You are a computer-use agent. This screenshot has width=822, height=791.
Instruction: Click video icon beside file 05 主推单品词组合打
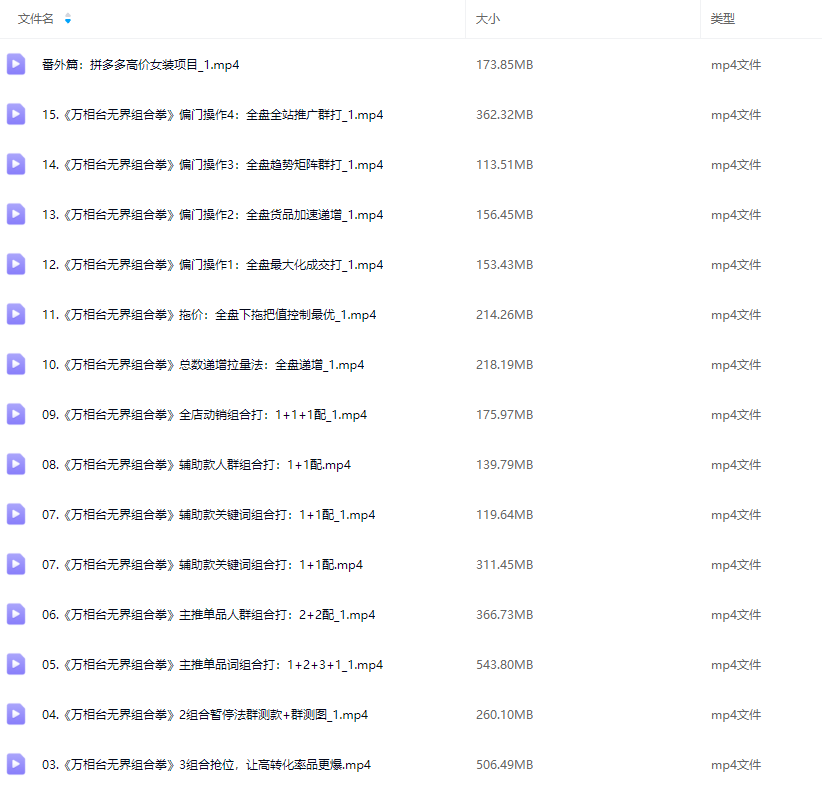(16, 665)
